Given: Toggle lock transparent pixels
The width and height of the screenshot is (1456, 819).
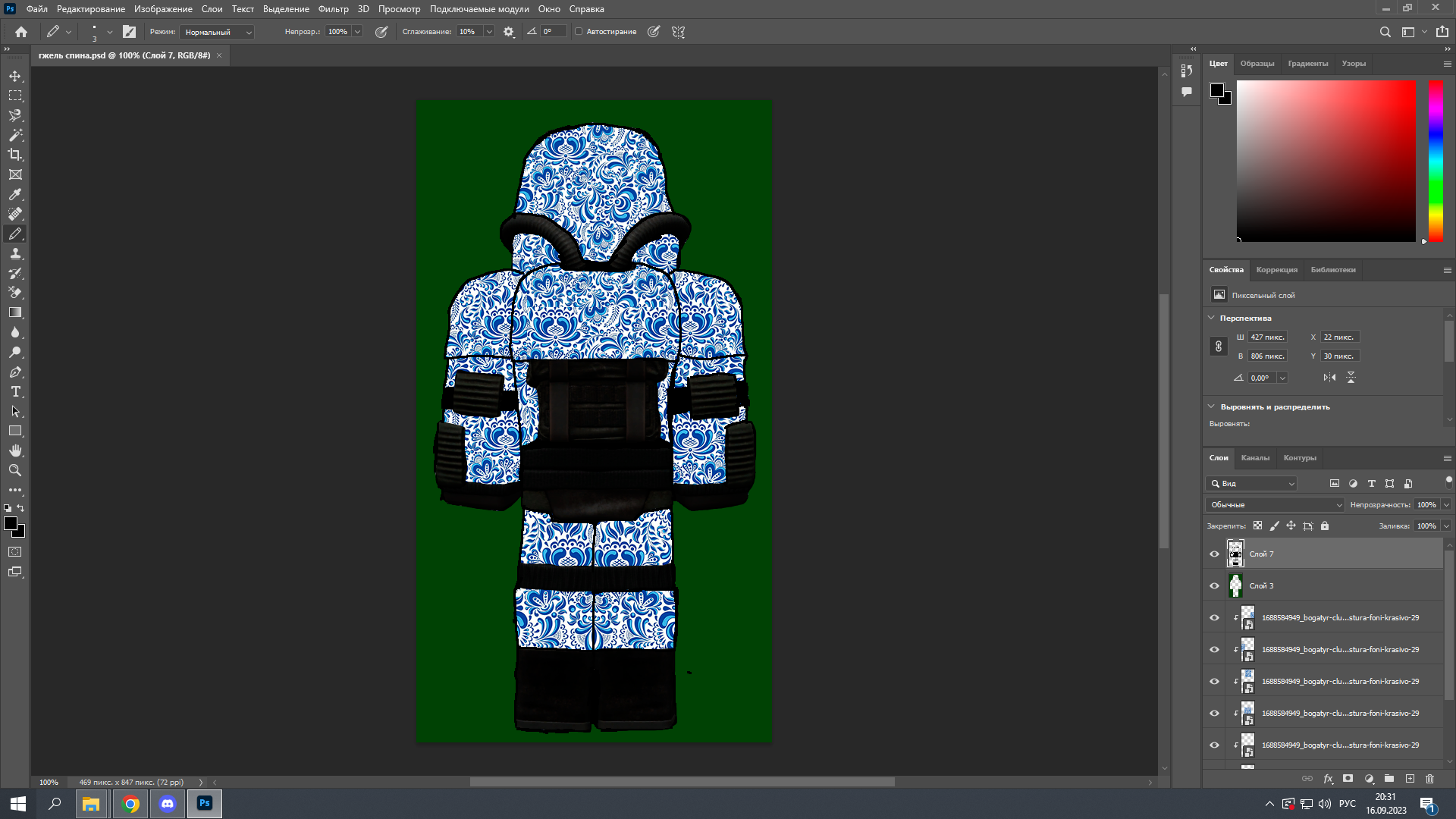Looking at the screenshot, I should click(x=1258, y=526).
